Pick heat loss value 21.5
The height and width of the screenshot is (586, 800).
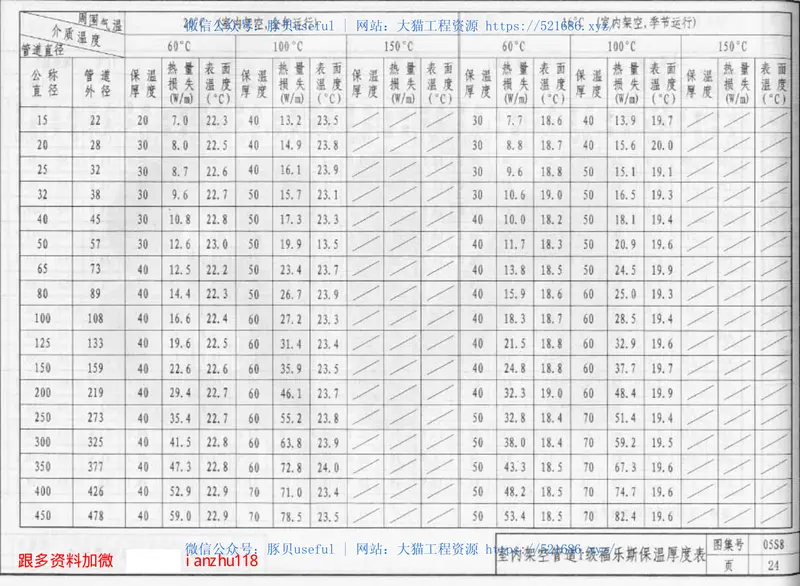pos(514,343)
